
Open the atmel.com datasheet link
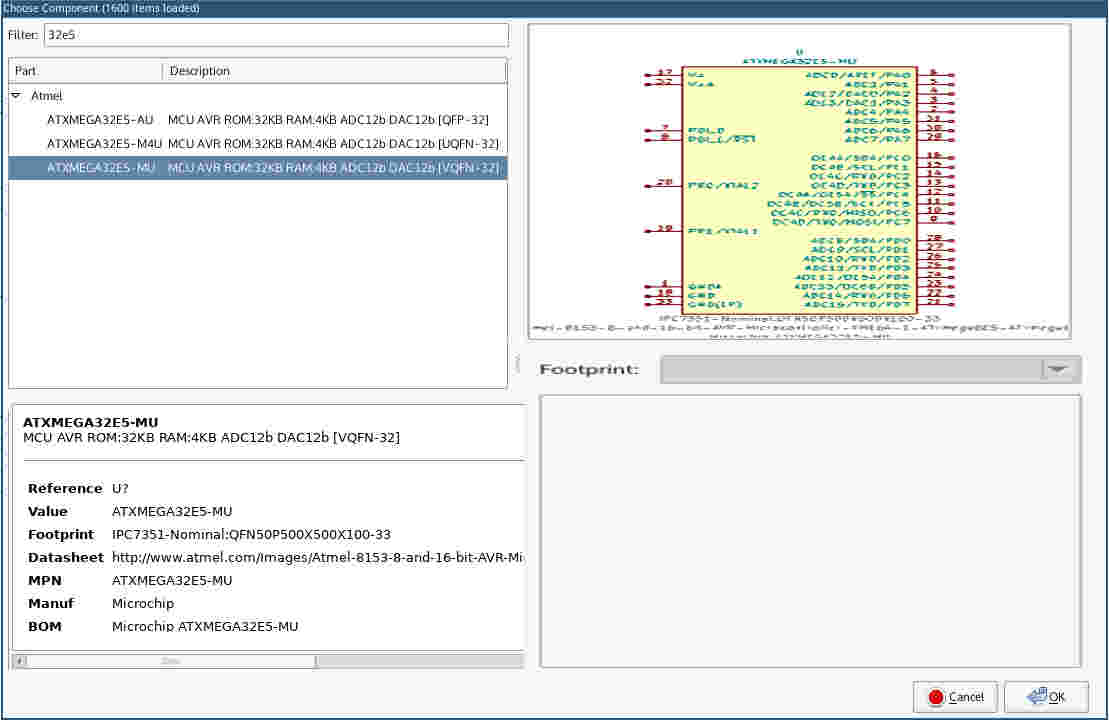[x=318, y=558]
